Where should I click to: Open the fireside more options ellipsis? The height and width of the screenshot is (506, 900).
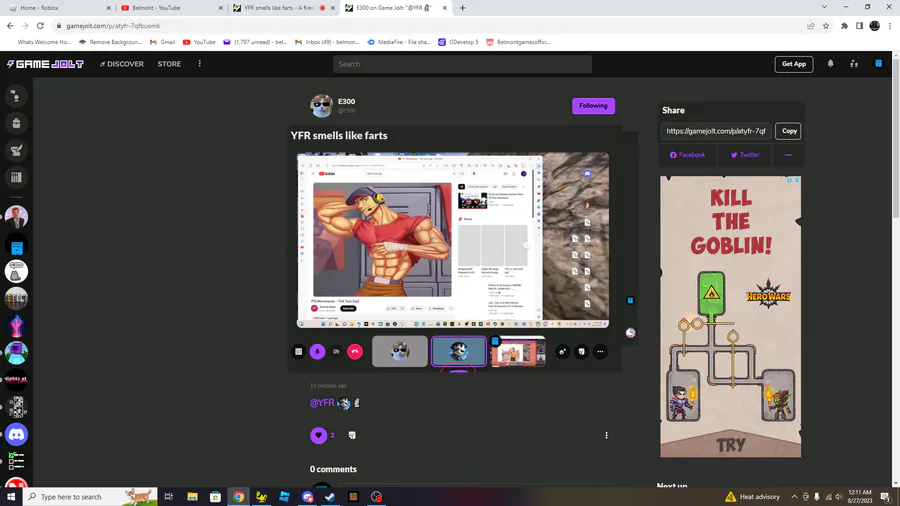tap(600, 352)
